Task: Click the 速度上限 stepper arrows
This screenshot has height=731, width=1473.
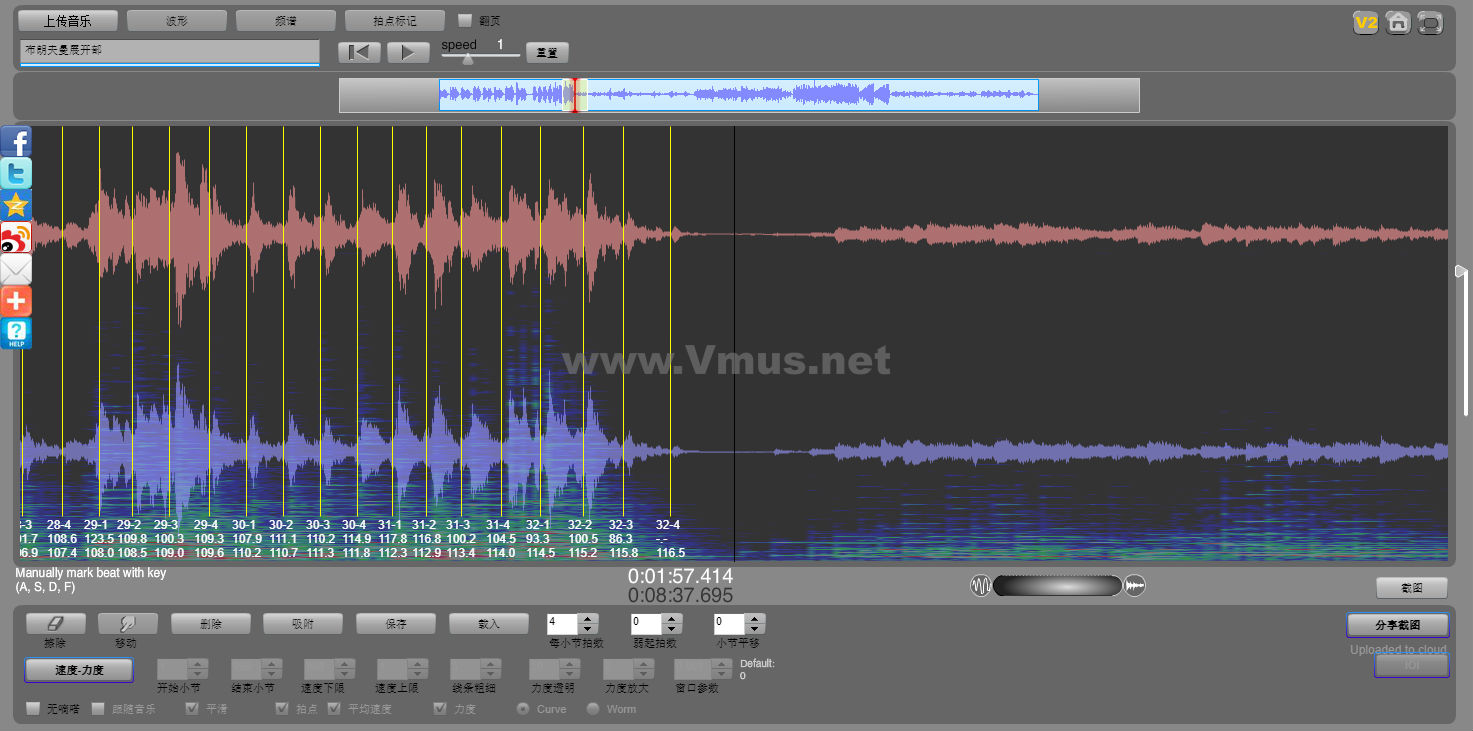Action: coord(417,669)
